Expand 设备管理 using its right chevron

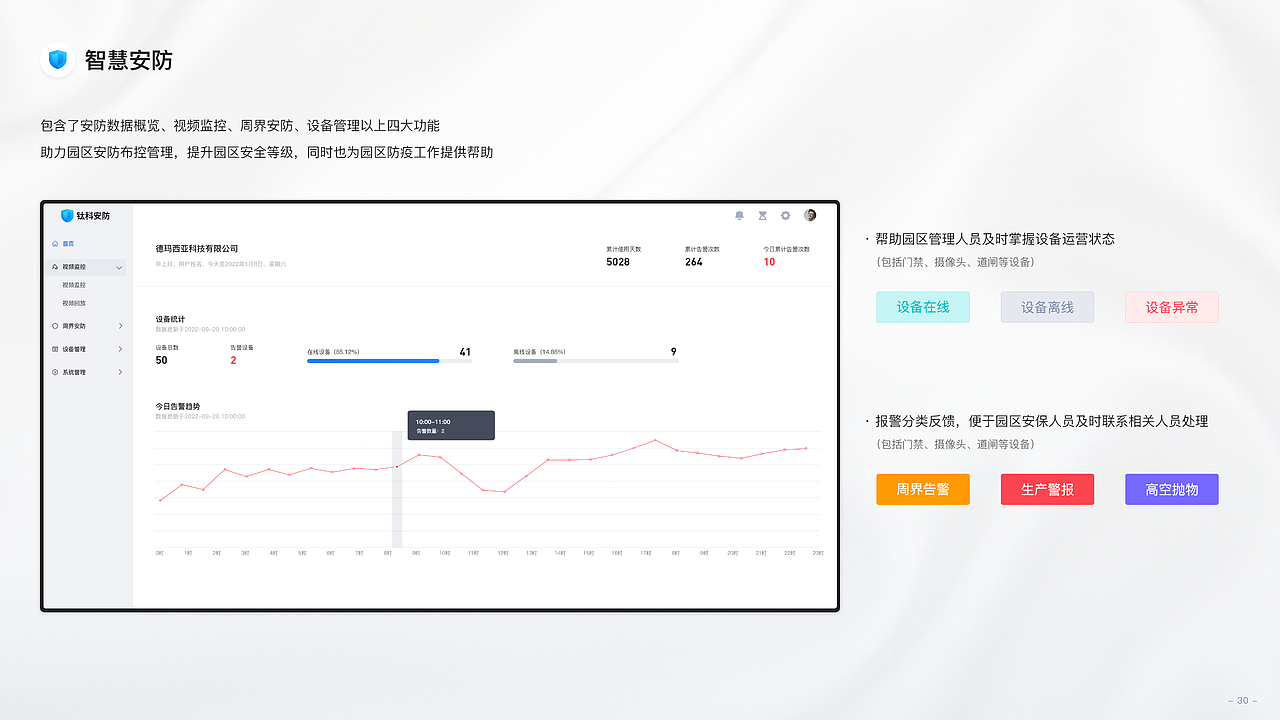coord(120,349)
